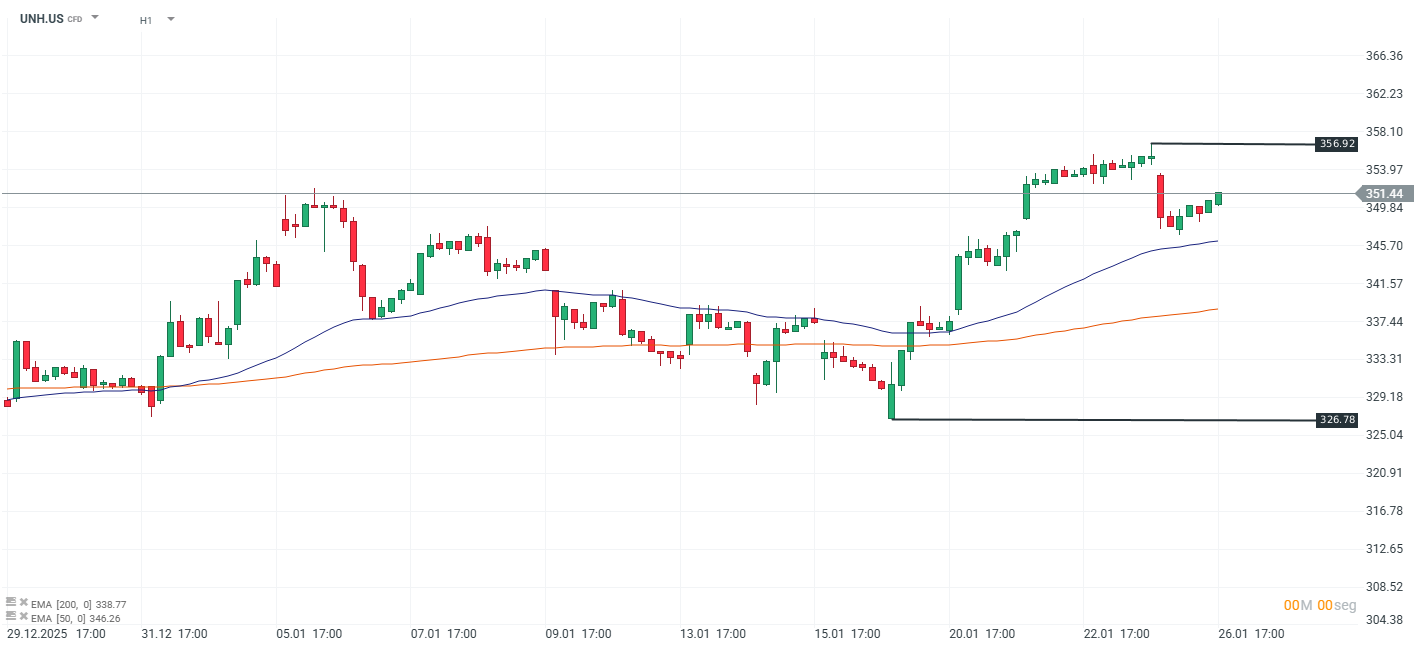
Task: Click the UNH.US instrument name
Action: point(42,19)
